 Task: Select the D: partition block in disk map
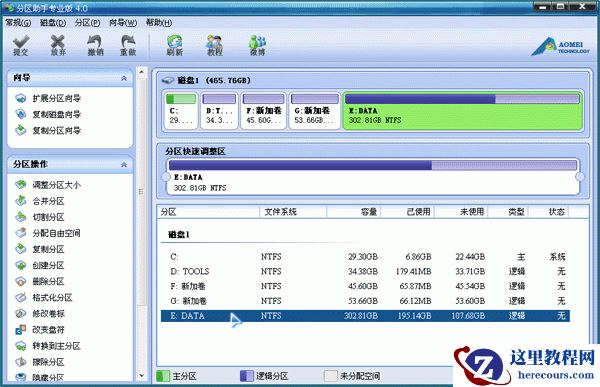[219, 110]
